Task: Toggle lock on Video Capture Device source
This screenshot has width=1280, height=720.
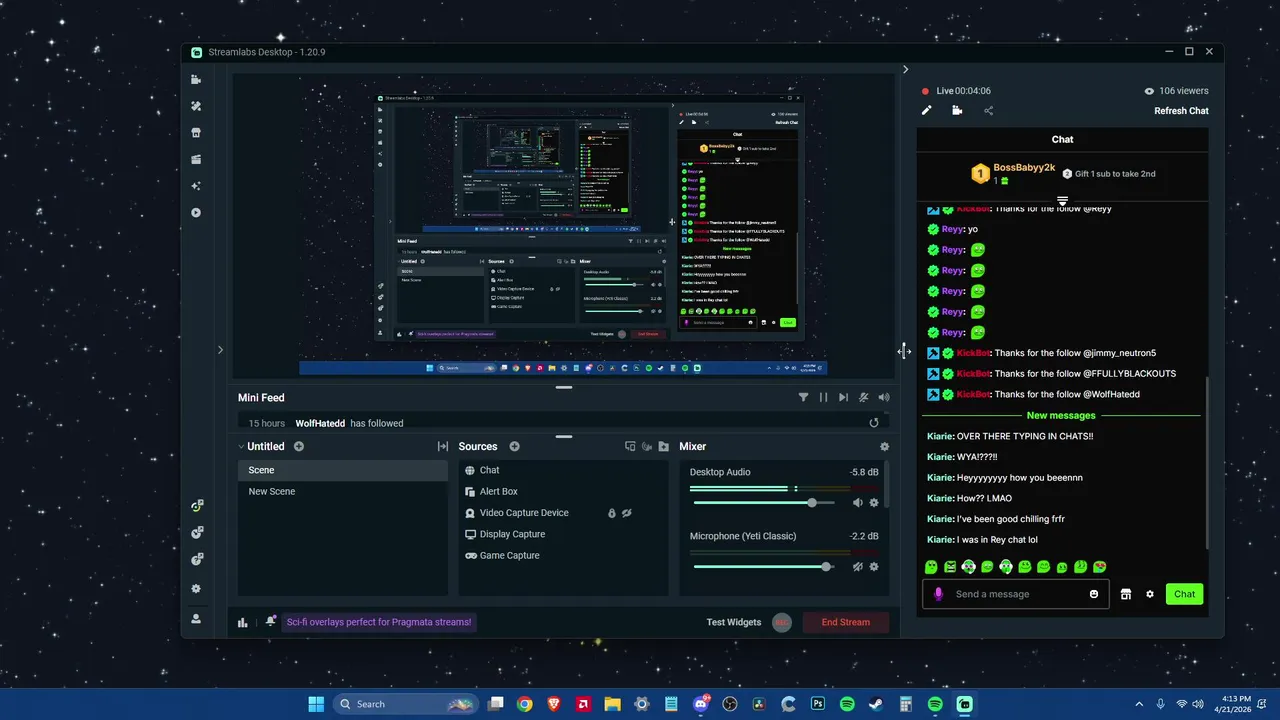Action: (612, 513)
